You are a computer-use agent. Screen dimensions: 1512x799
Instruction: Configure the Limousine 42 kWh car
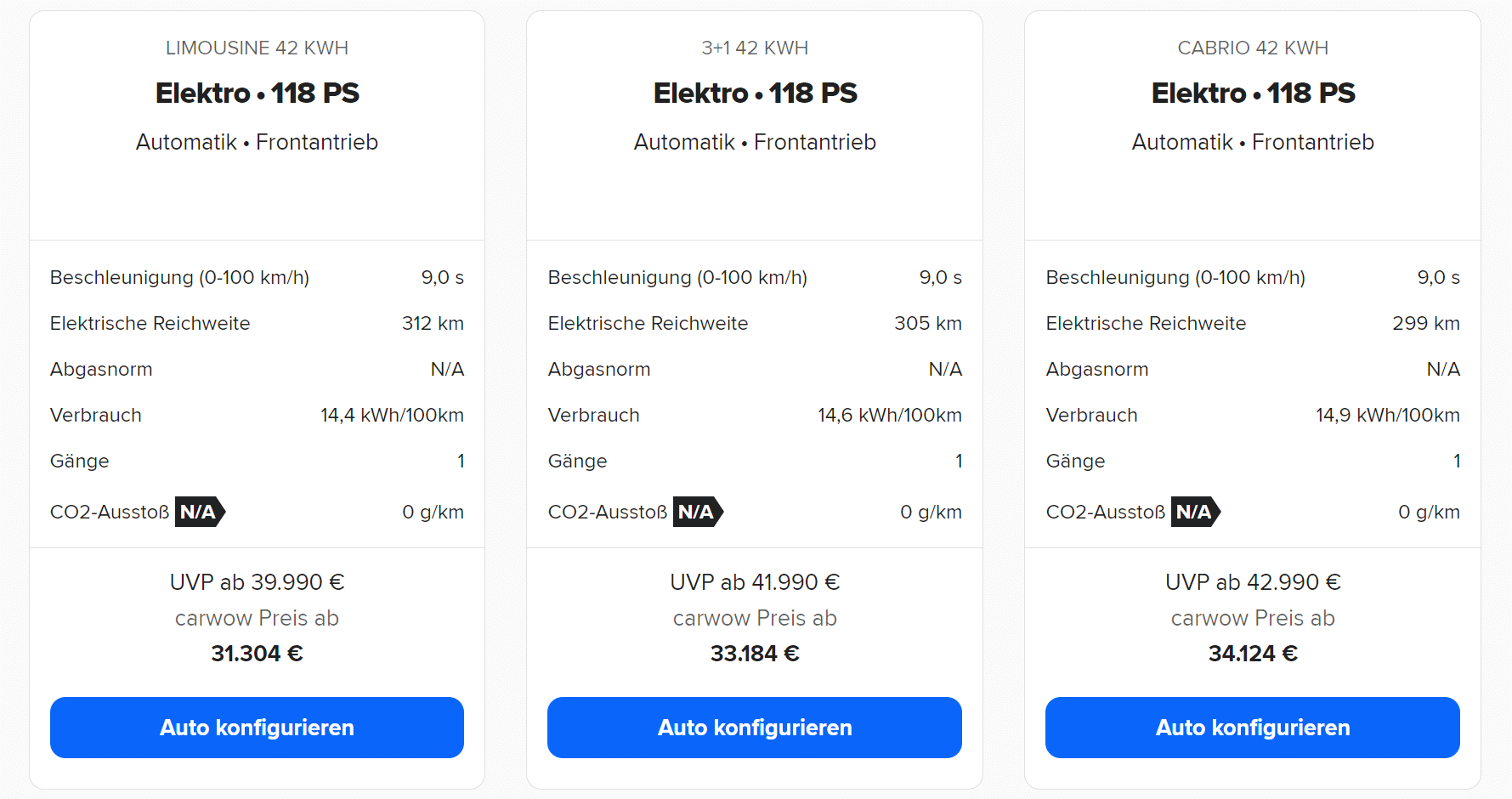257,728
